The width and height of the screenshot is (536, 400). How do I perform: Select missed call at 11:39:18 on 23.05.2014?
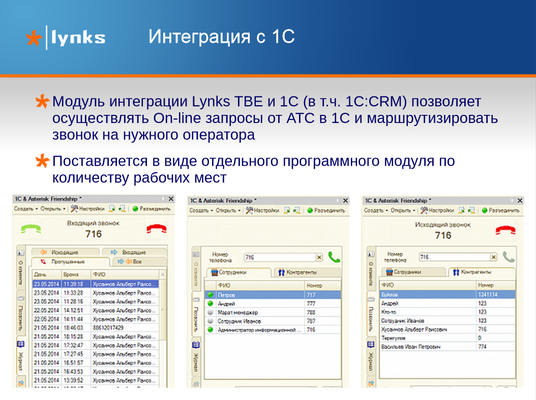coord(96,284)
